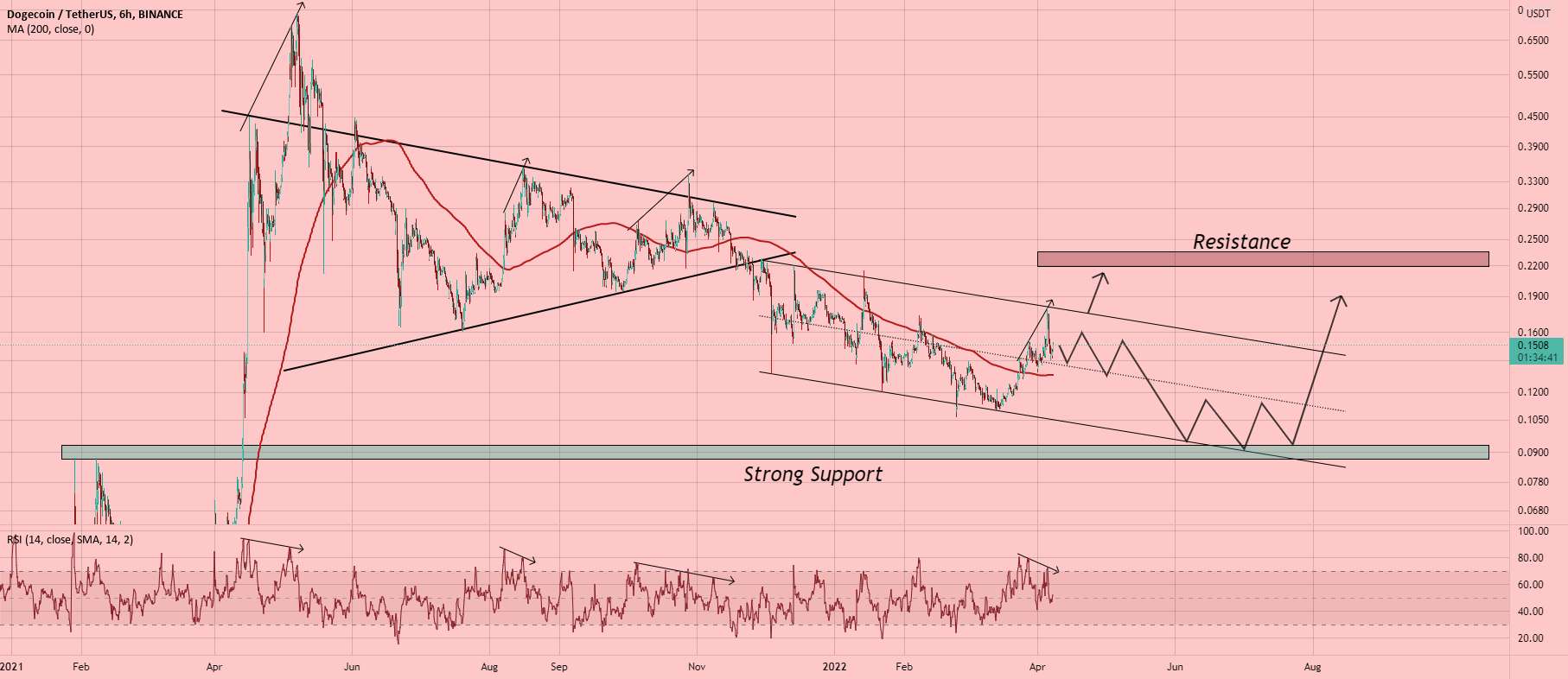The width and height of the screenshot is (1568, 679).
Task: Click the 0.2900 price axis label
Action: click(1533, 208)
